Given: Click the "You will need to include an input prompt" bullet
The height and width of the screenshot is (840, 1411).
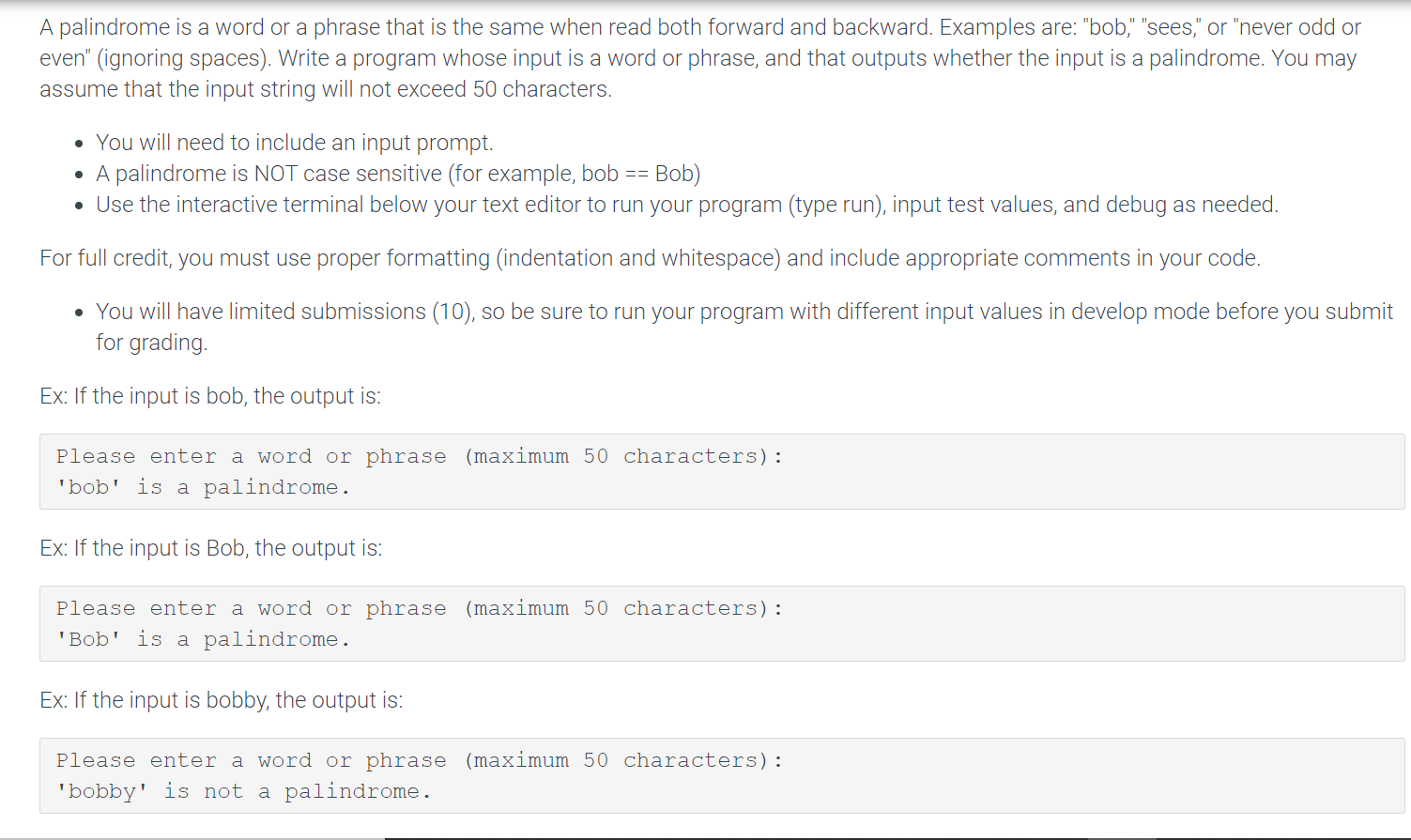Looking at the screenshot, I should pyautogui.click(x=294, y=143).
